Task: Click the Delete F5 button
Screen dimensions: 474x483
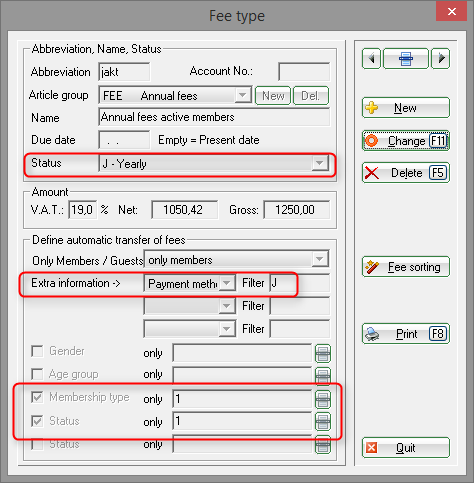Action: coord(406,173)
